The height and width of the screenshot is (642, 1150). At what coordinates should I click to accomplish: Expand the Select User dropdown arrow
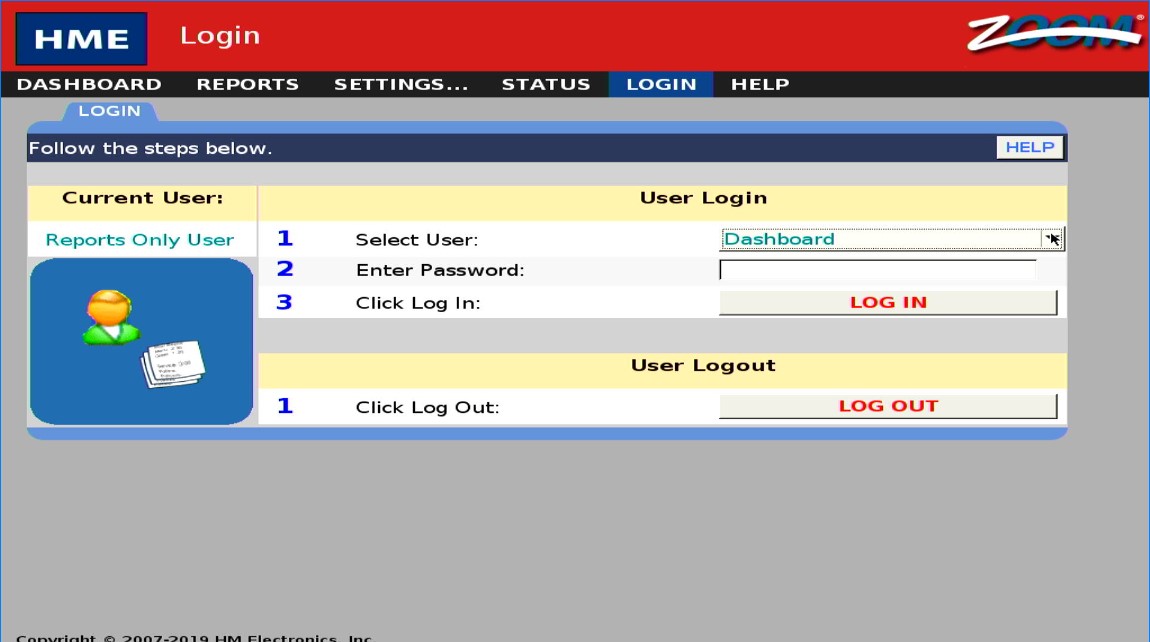pos(1052,239)
